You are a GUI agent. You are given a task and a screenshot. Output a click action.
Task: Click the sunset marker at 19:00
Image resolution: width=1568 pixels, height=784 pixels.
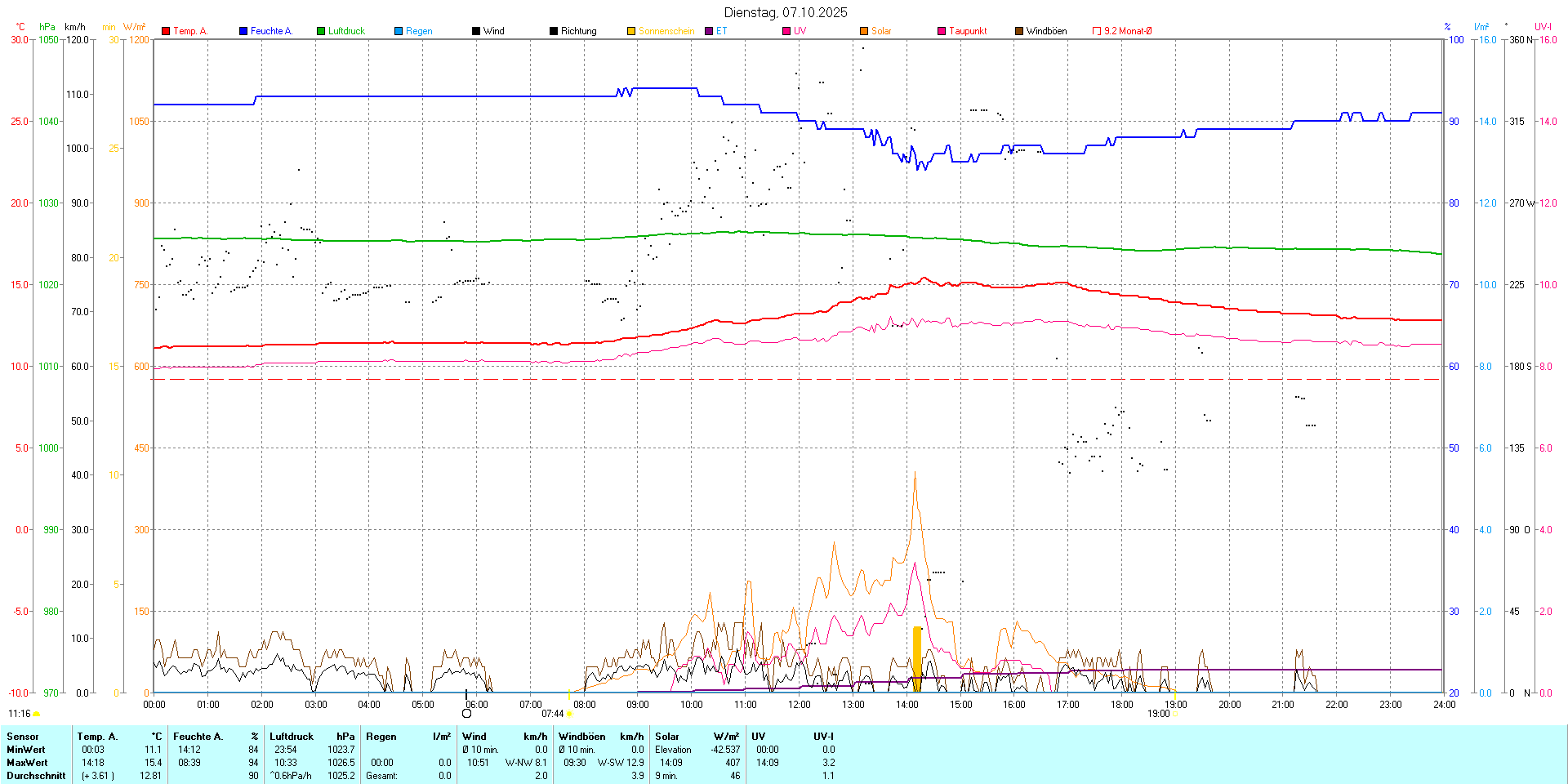[x=1174, y=714]
